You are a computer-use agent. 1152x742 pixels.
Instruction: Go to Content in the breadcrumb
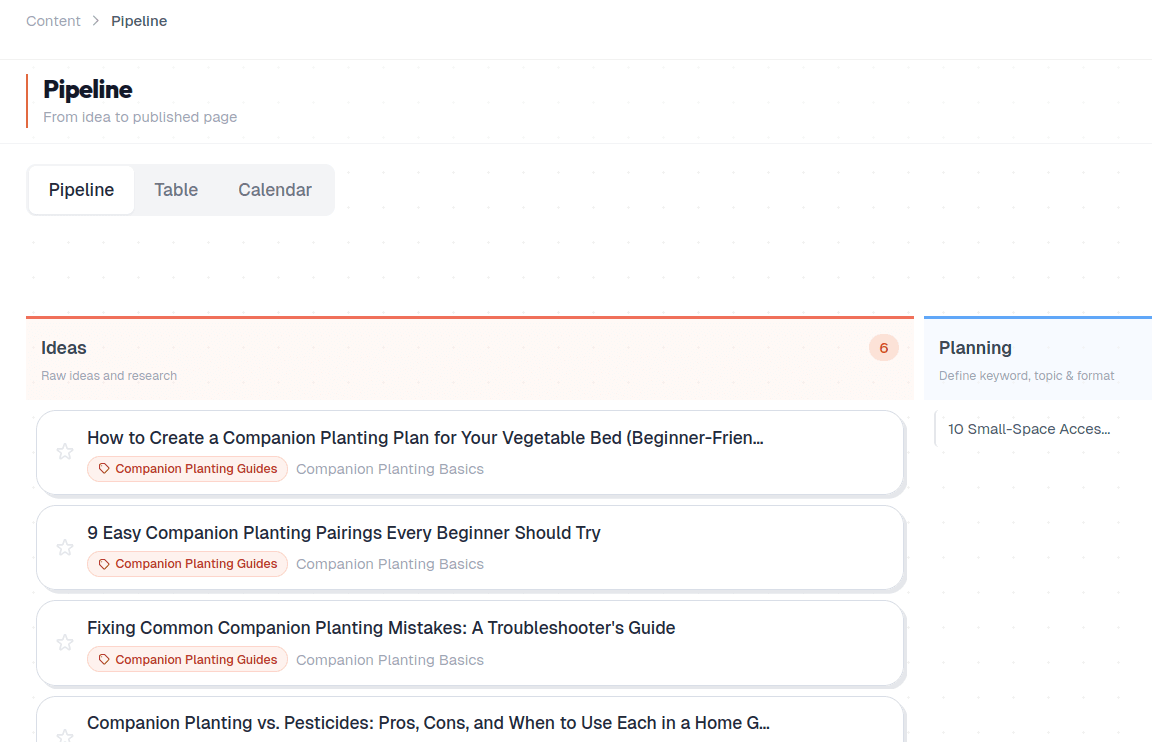point(53,21)
